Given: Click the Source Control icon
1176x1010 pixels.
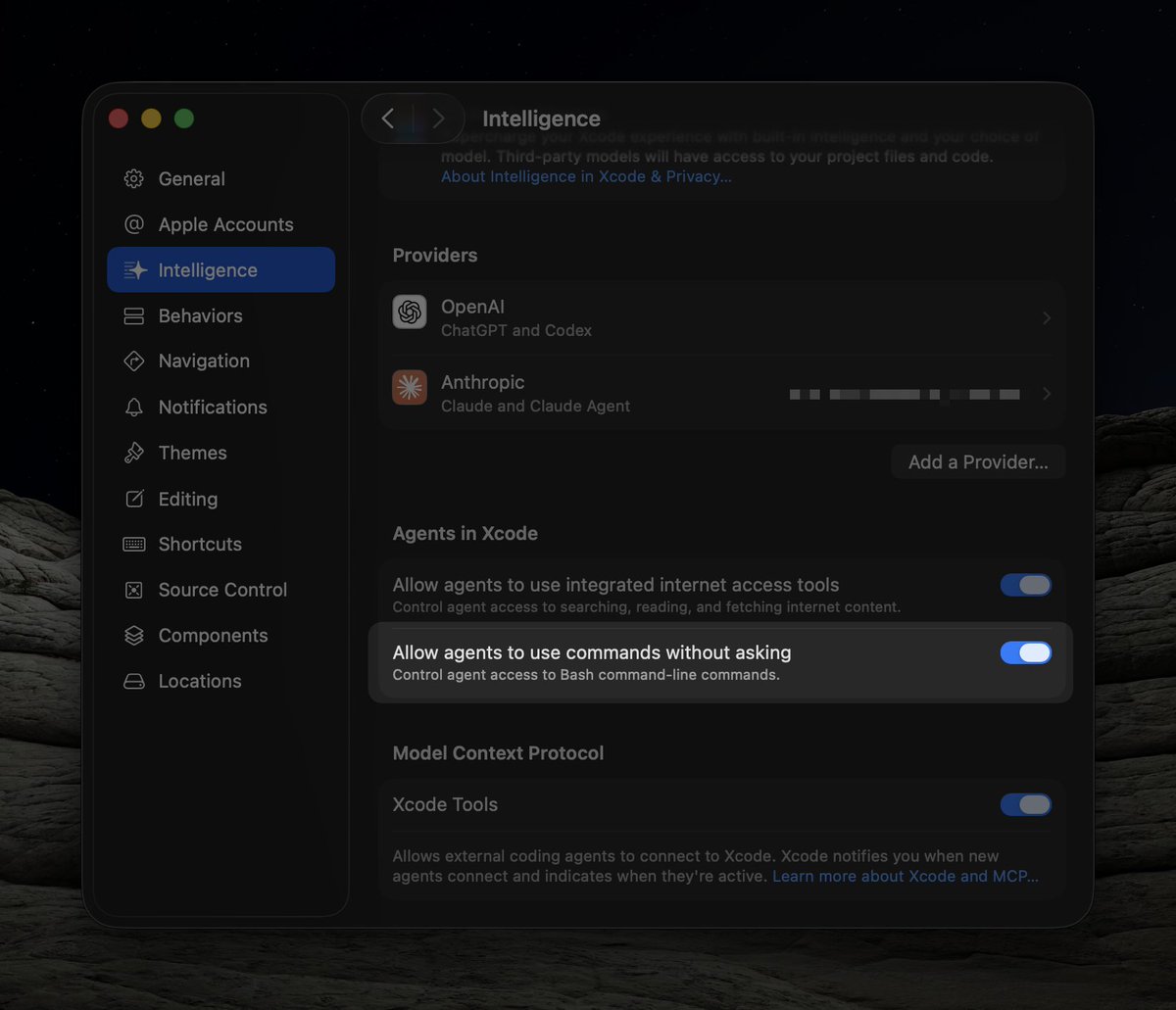Looking at the screenshot, I should coord(134,590).
